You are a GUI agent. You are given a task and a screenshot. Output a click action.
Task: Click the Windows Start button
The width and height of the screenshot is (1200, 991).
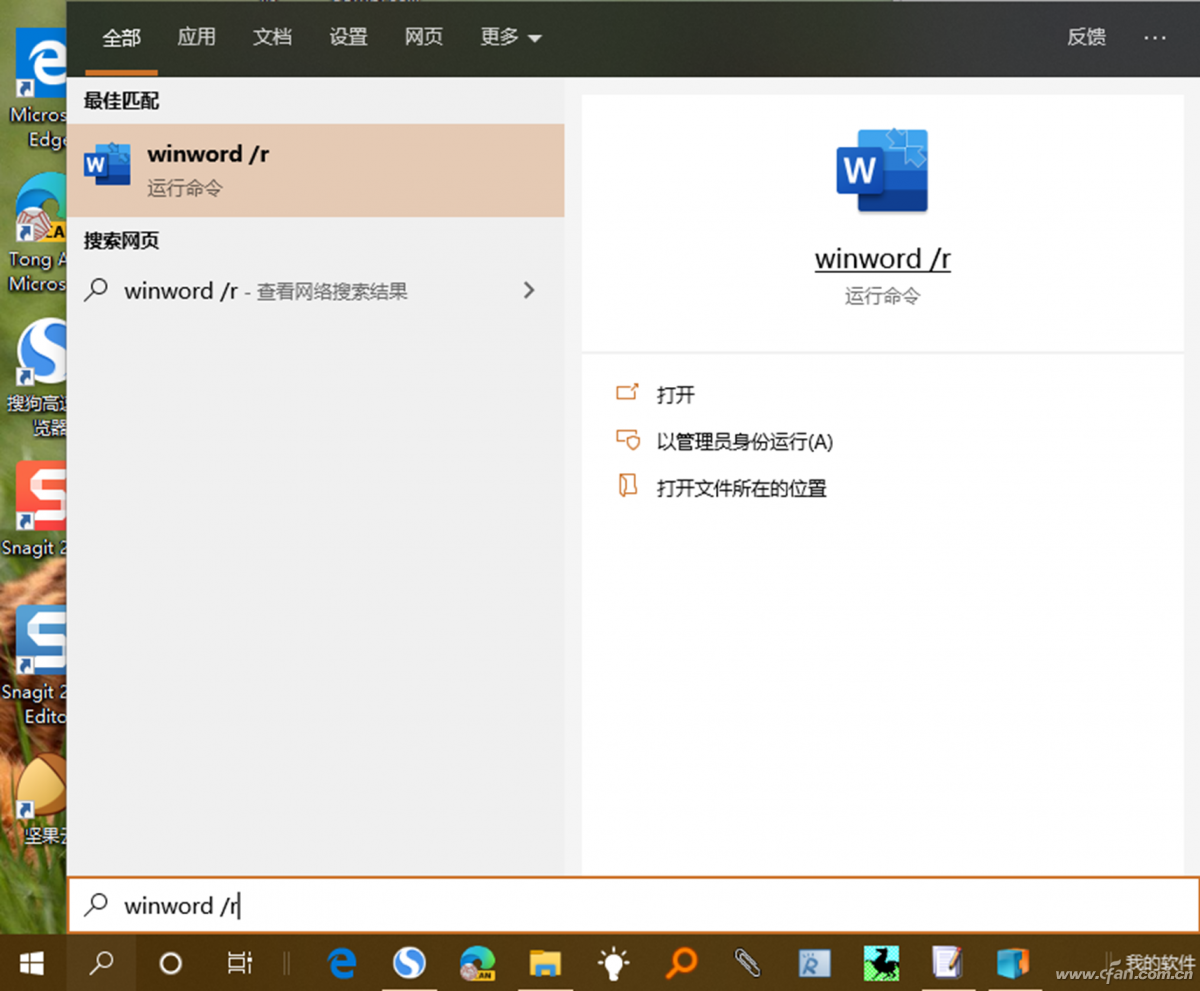(32, 963)
